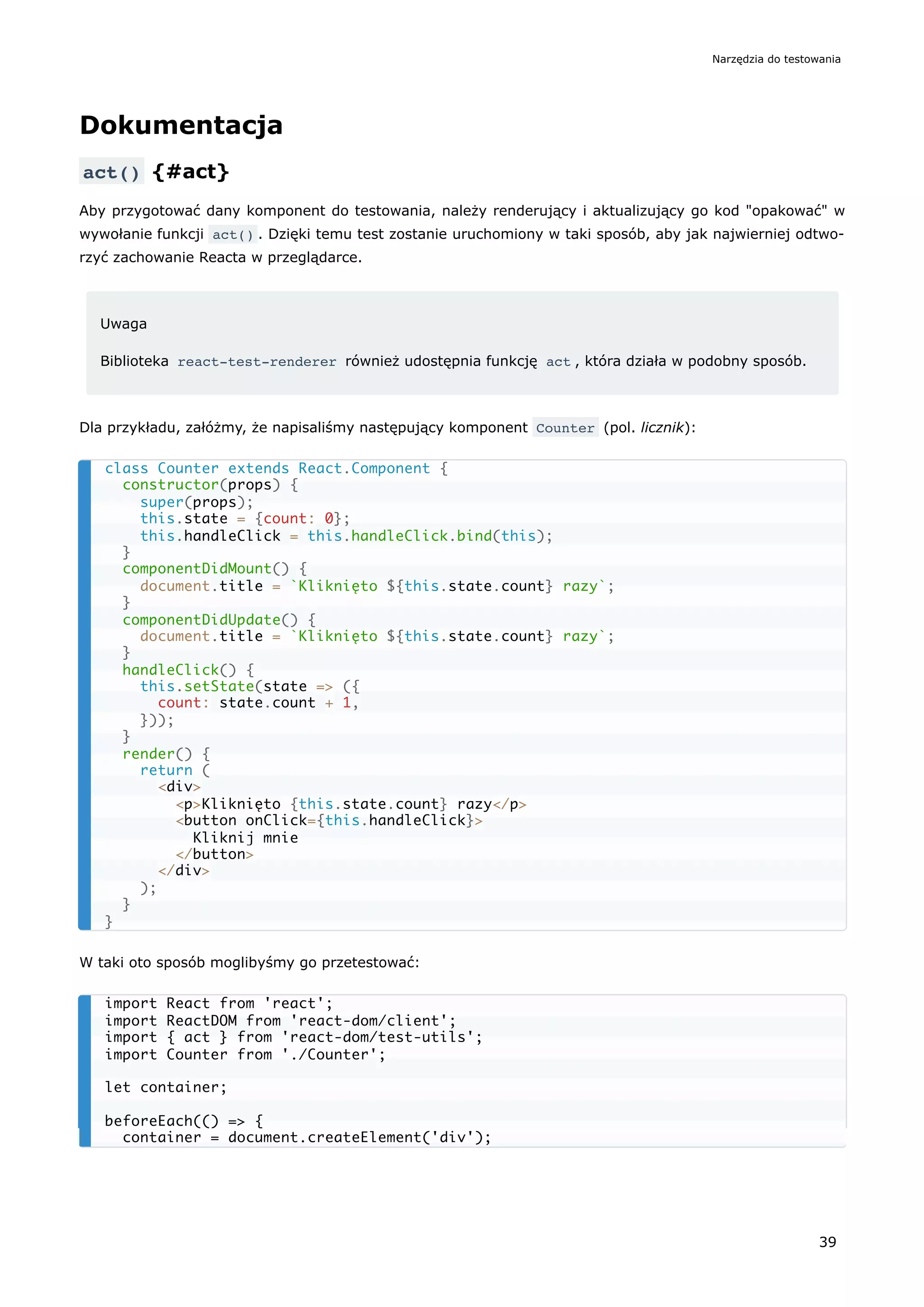Click the componentDidUpdate() code line
This screenshot has width=924, height=1307.
click(219, 619)
